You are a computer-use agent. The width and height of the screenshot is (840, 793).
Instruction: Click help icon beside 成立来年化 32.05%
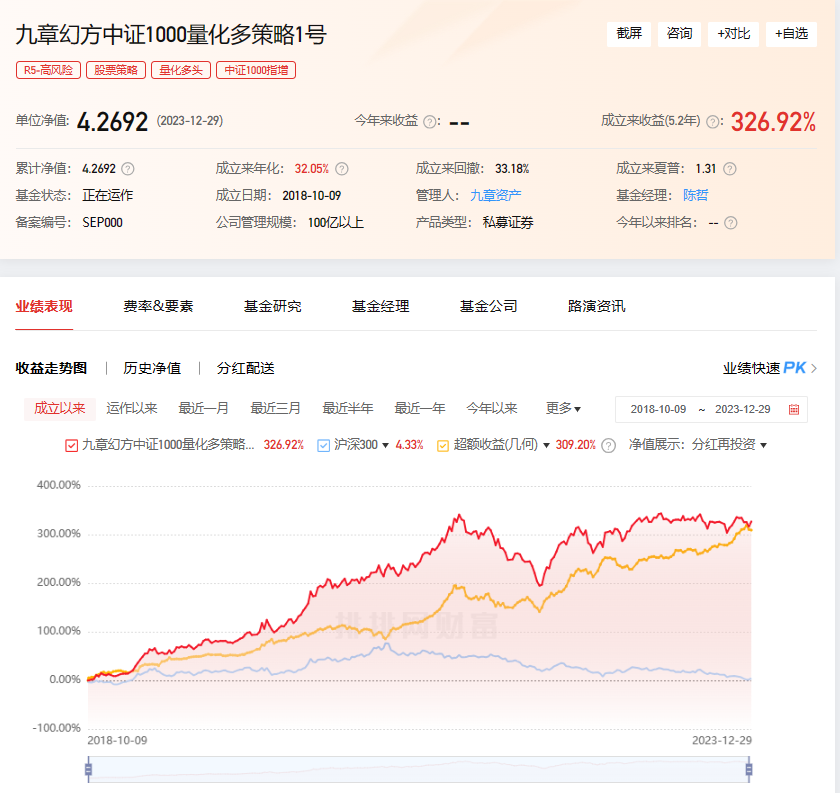[342, 169]
